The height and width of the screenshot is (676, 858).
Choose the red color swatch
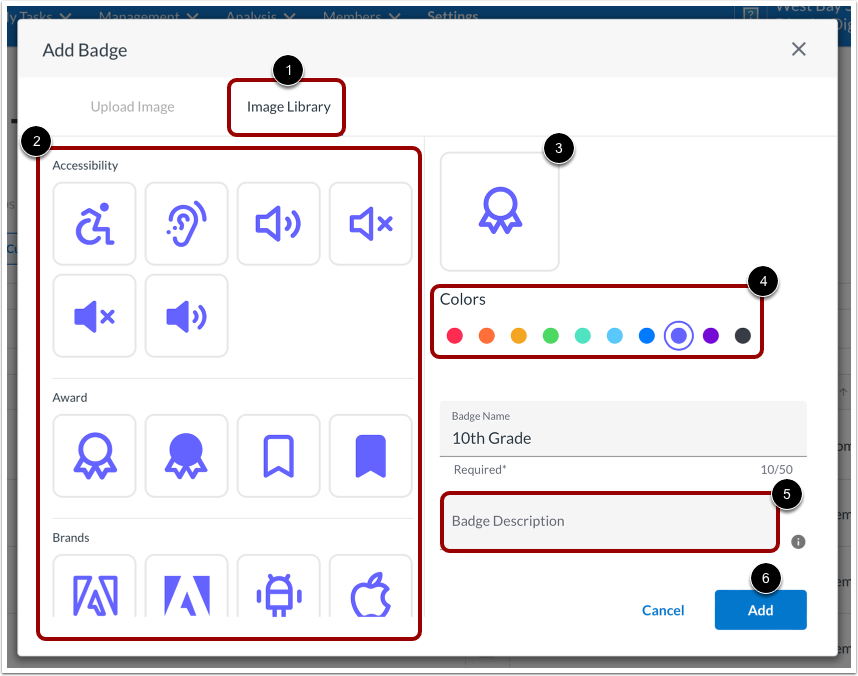coord(455,336)
